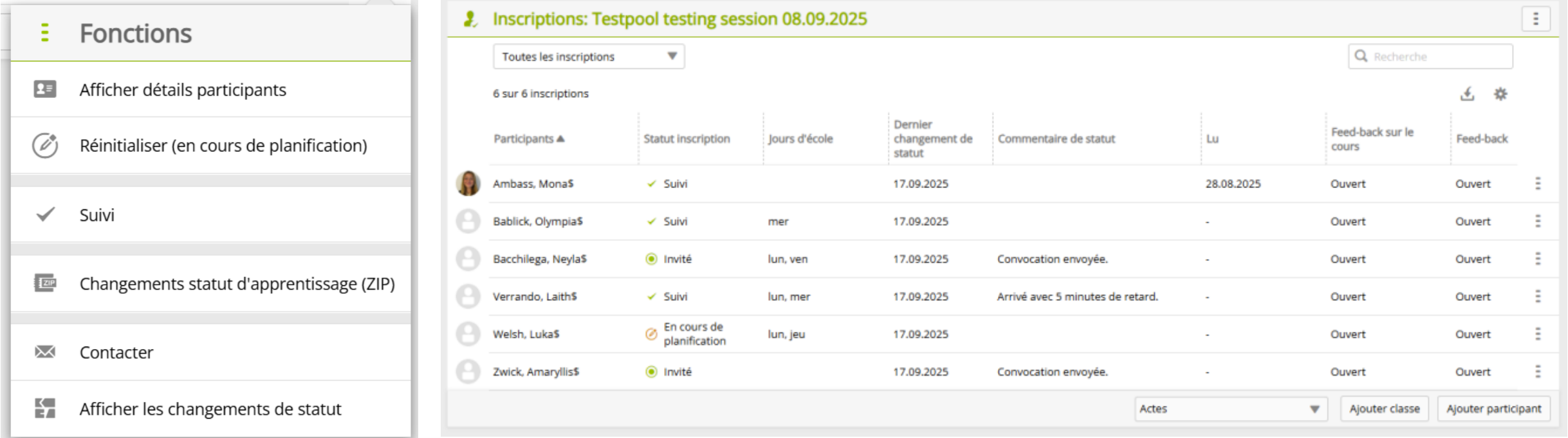Viewport: 1568px width, 438px height.
Task: Click Mona Ambass's profile photo
Action: click(x=468, y=184)
